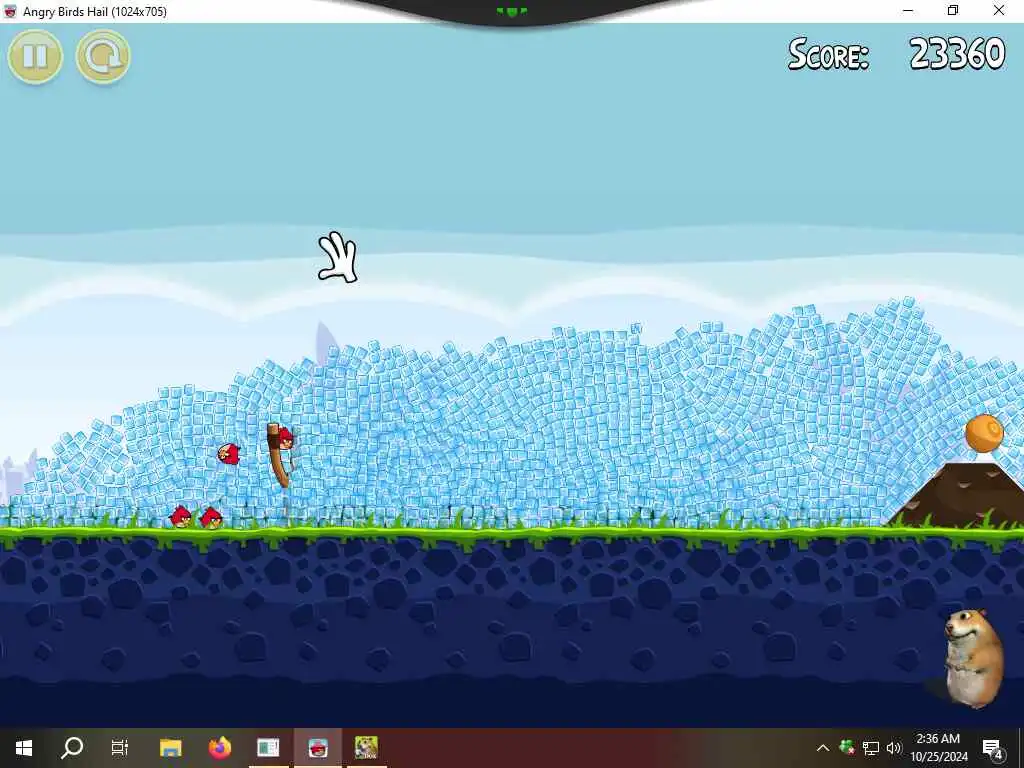Open the Windows Start menu
1024x768 pixels.
[x=24, y=748]
